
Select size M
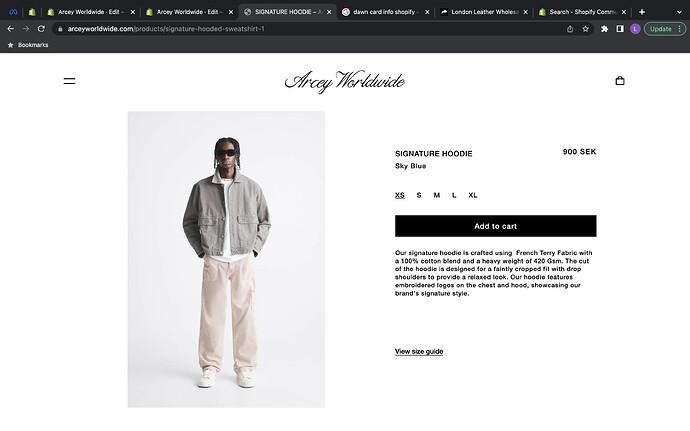(x=437, y=195)
